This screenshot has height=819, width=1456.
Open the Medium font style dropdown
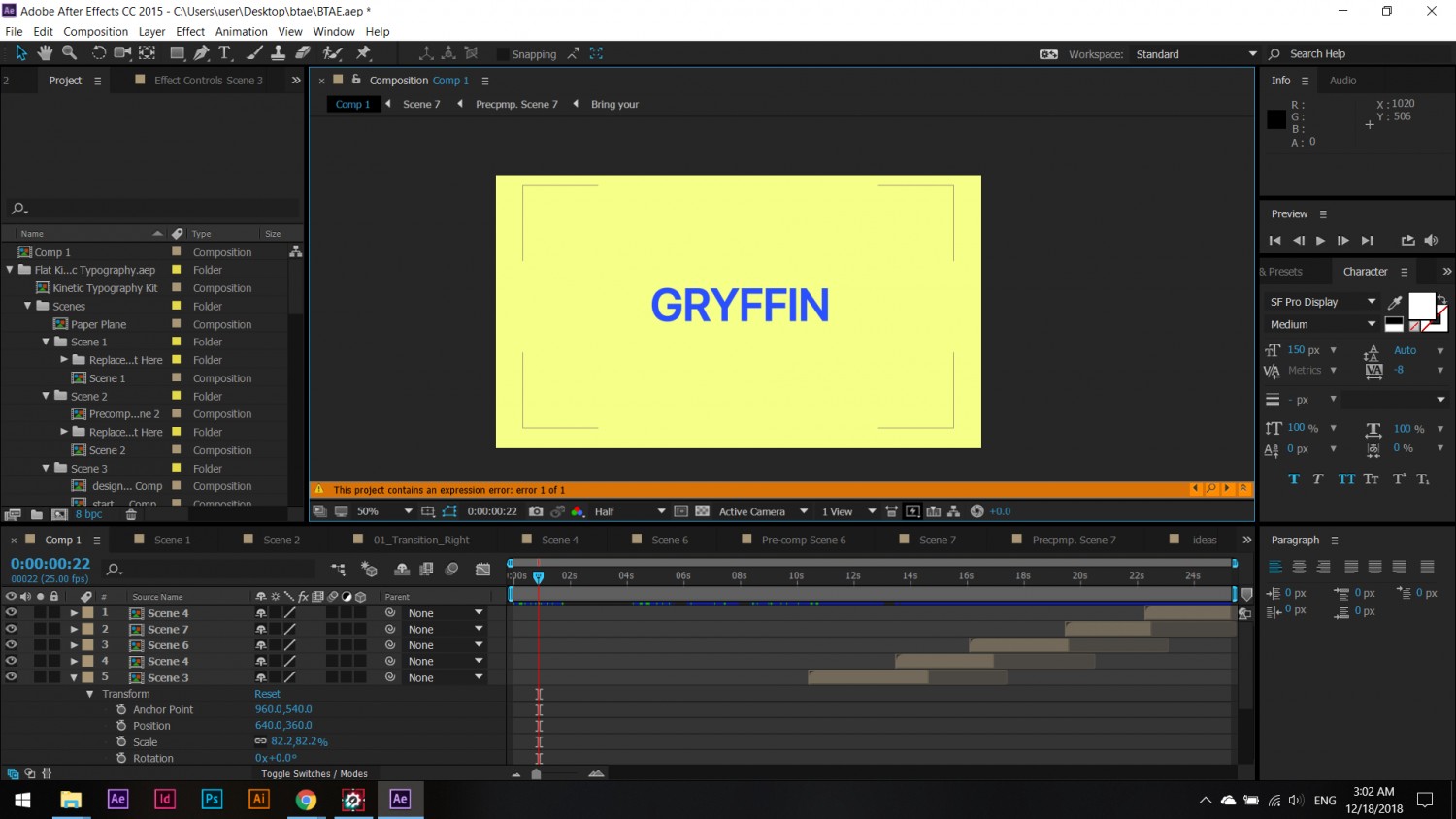coord(1322,324)
